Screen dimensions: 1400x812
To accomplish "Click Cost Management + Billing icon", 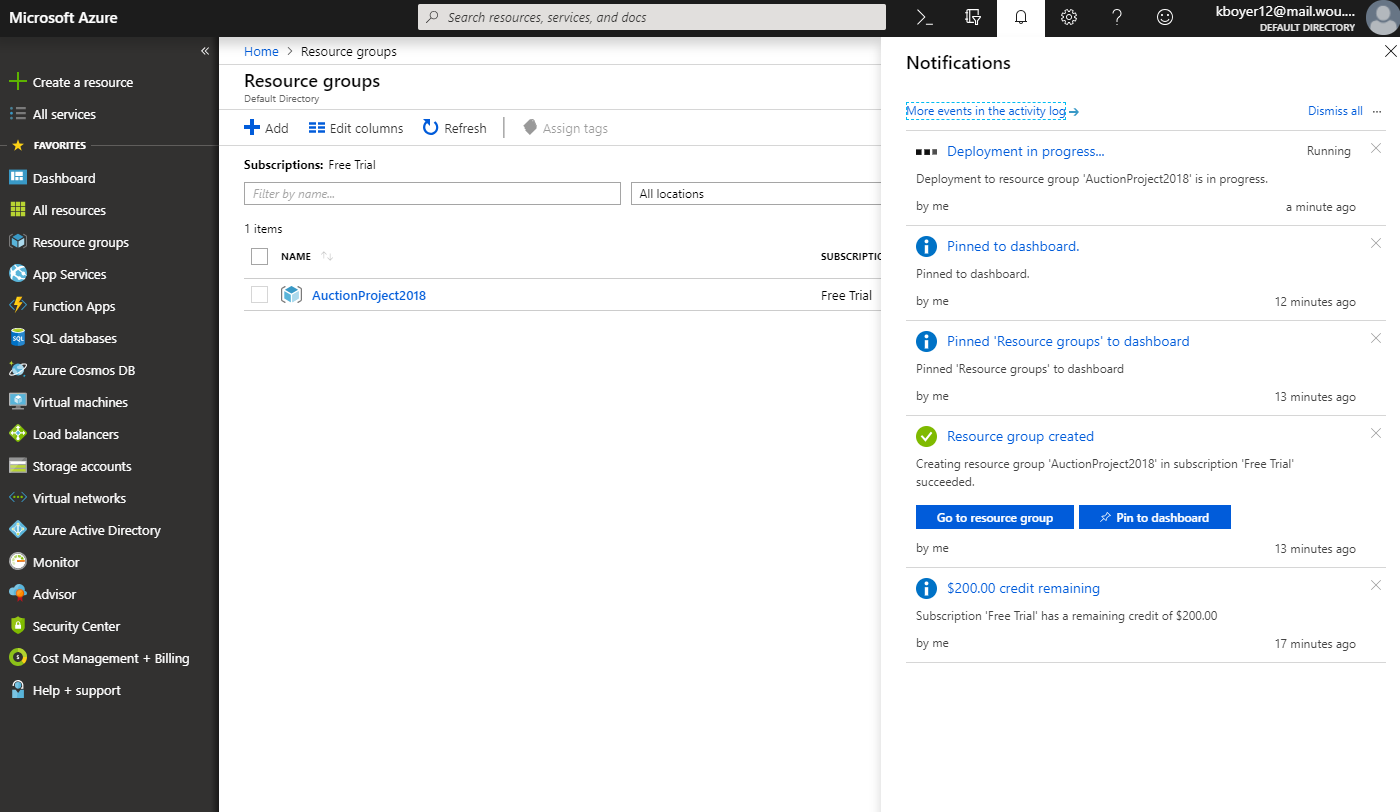I will pyautogui.click(x=17, y=658).
